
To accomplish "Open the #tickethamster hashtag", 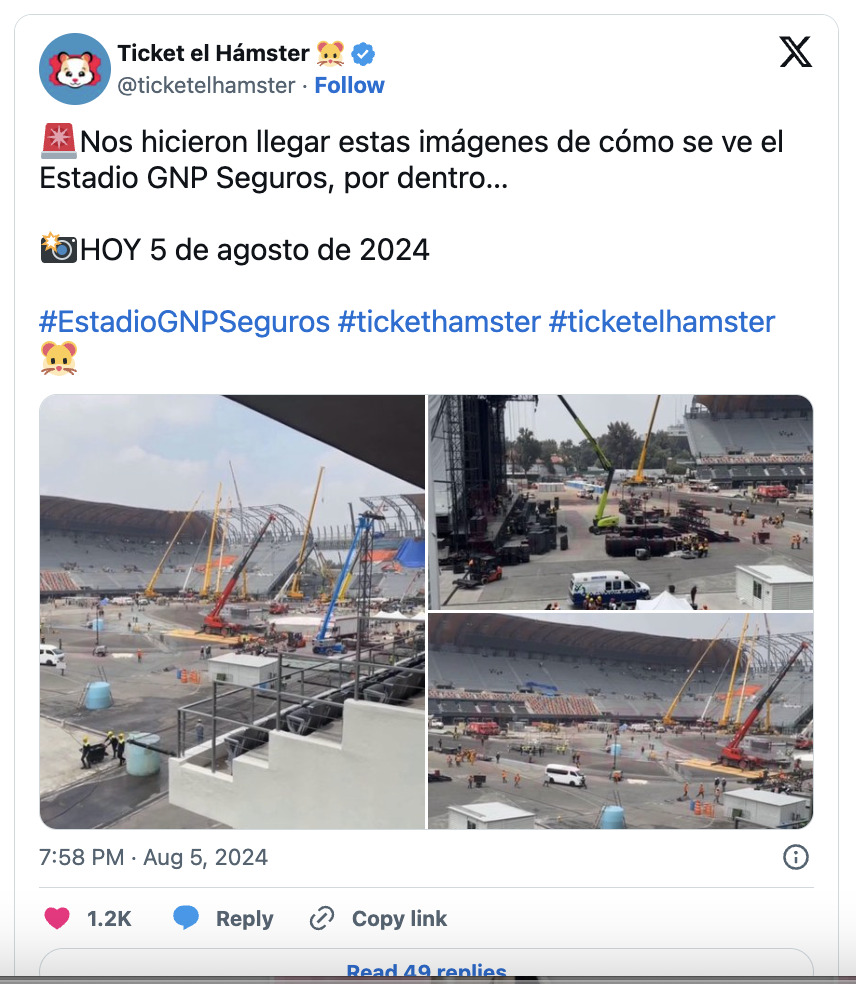I will (439, 322).
